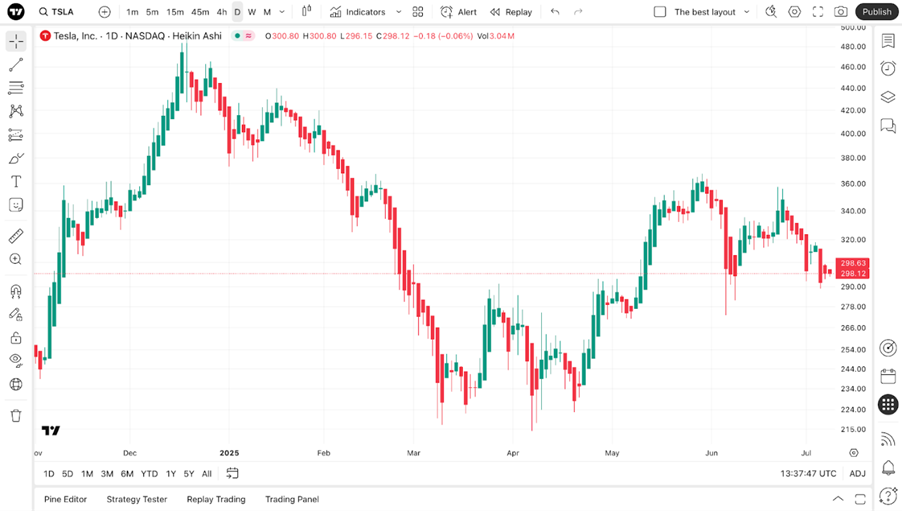Toggle magnet mode
902x511 pixels.
pos(16,291)
